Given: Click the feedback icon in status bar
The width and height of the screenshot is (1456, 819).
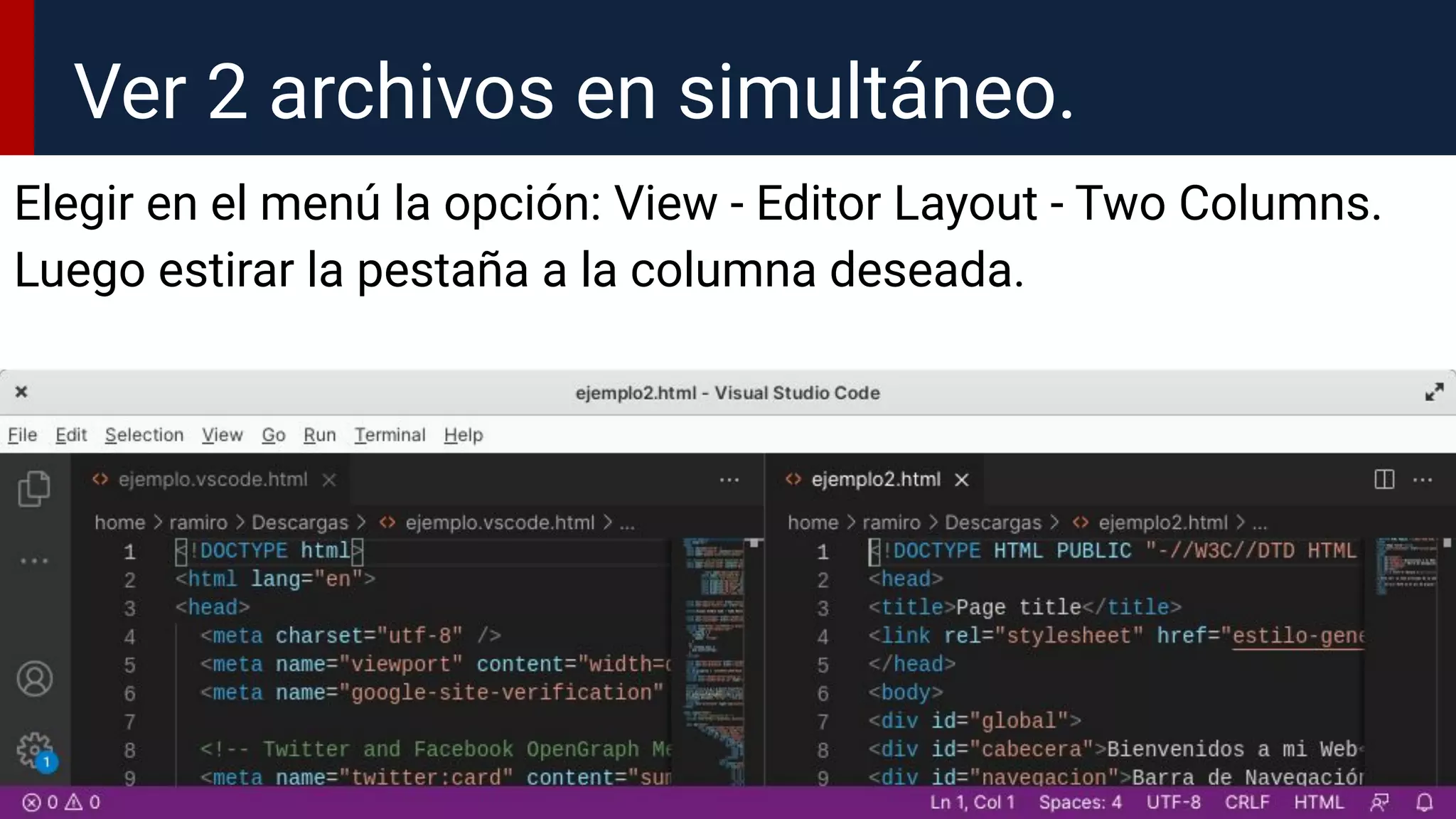Looking at the screenshot, I should tap(1379, 803).
